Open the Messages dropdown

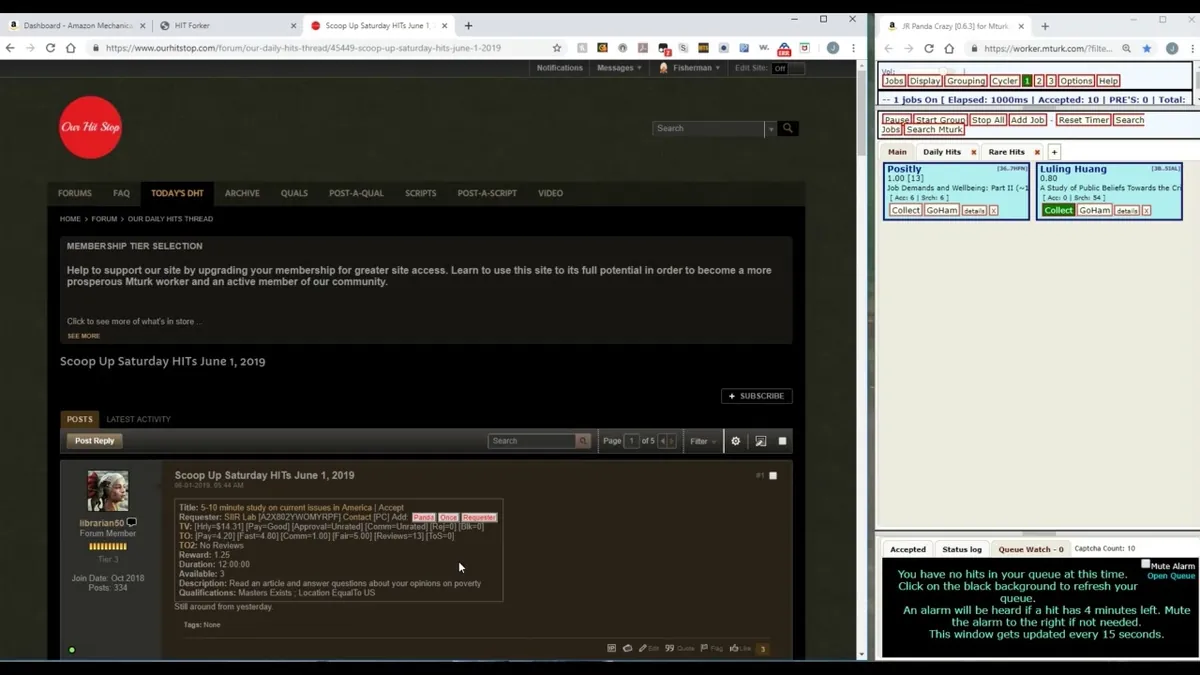pos(619,68)
